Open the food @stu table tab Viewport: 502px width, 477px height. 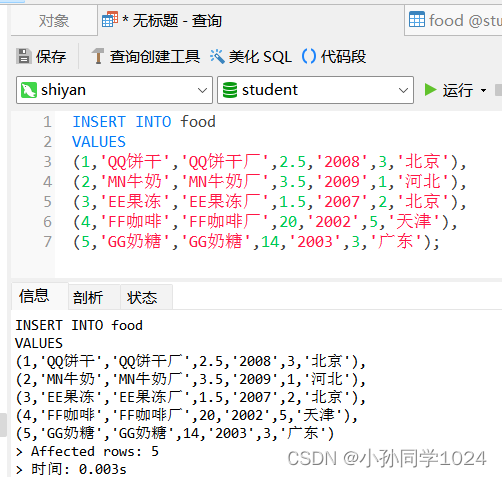[x=453, y=21]
